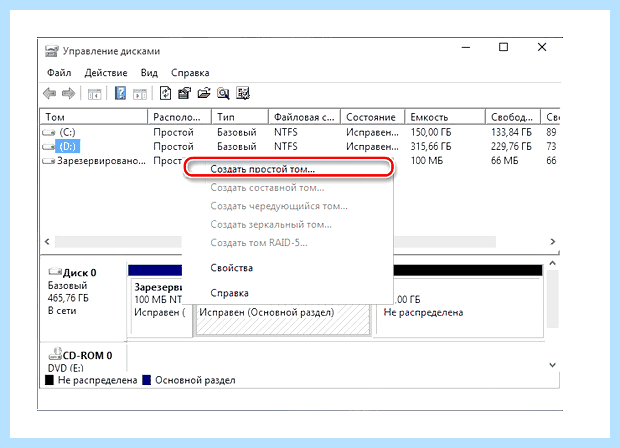This screenshot has height=448, width=620.
Task: Click Базовый in the (D:) row
Action: (236, 147)
